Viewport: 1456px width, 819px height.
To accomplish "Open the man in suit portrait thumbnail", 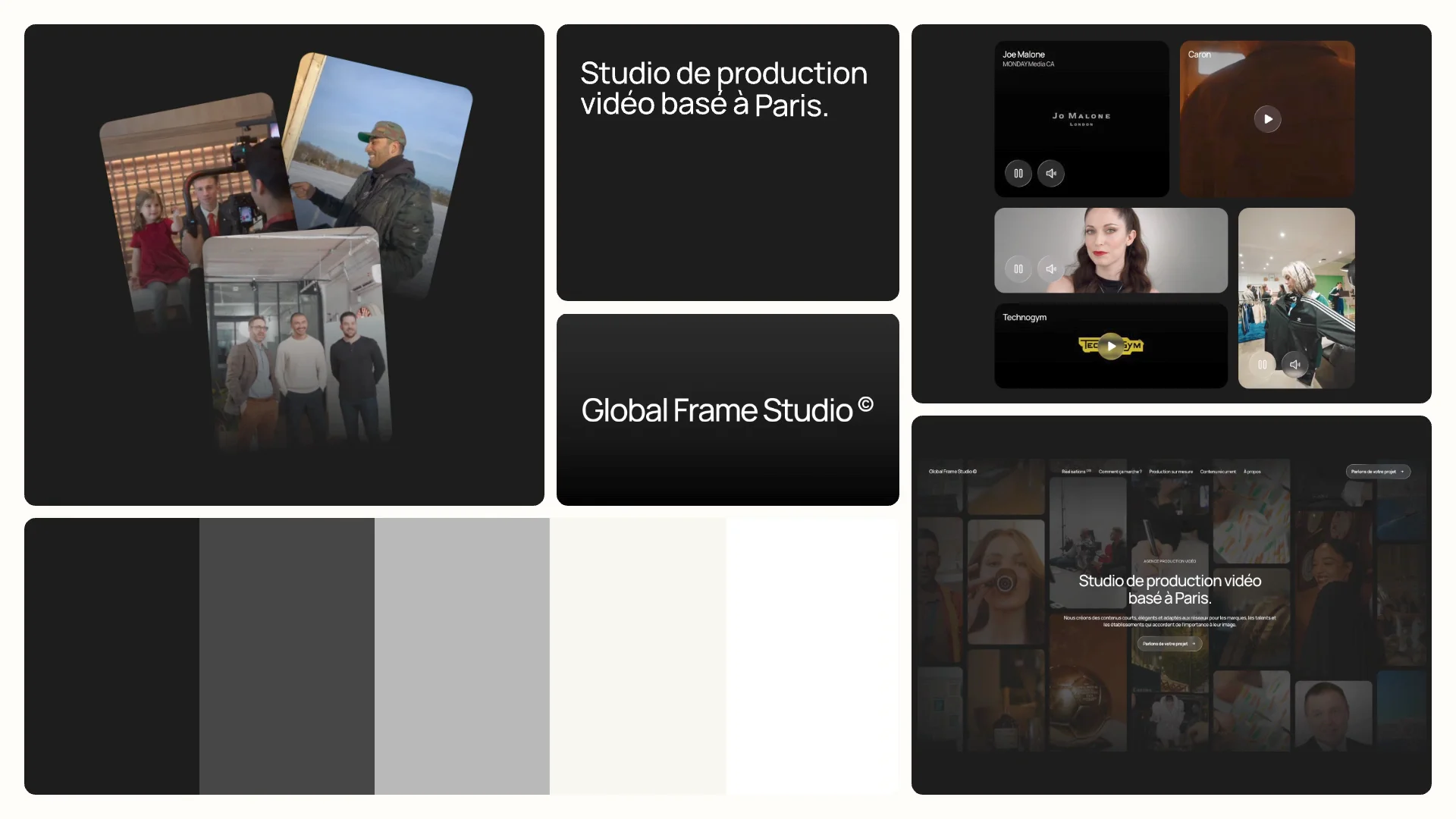I will pyautogui.click(x=1333, y=716).
